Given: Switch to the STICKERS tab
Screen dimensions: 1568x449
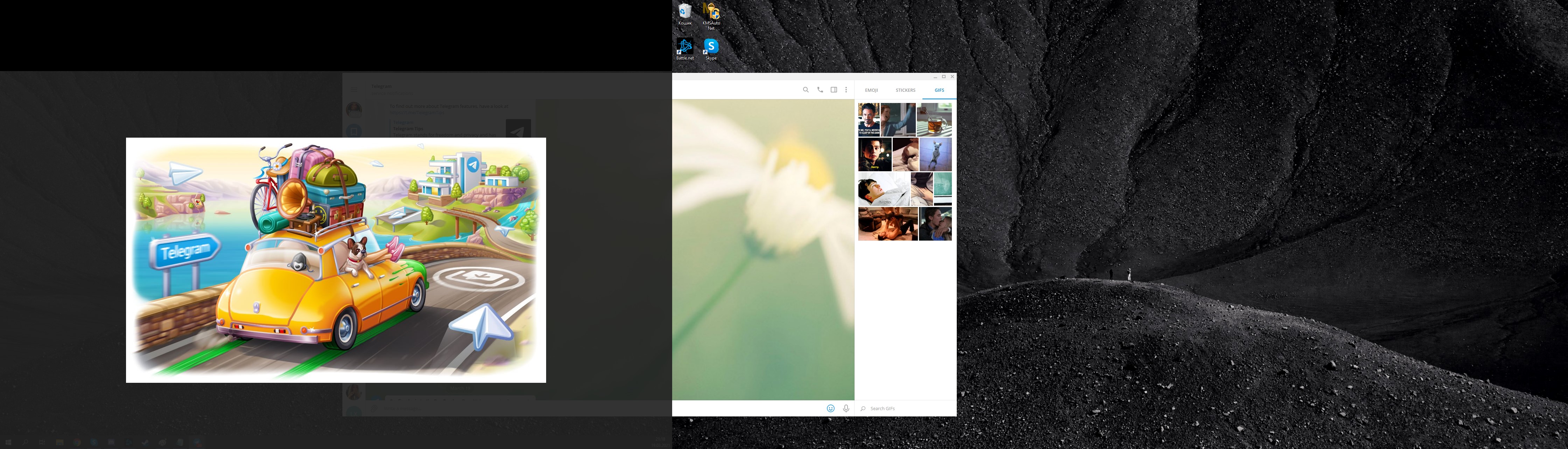Looking at the screenshot, I should pos(905,90).
